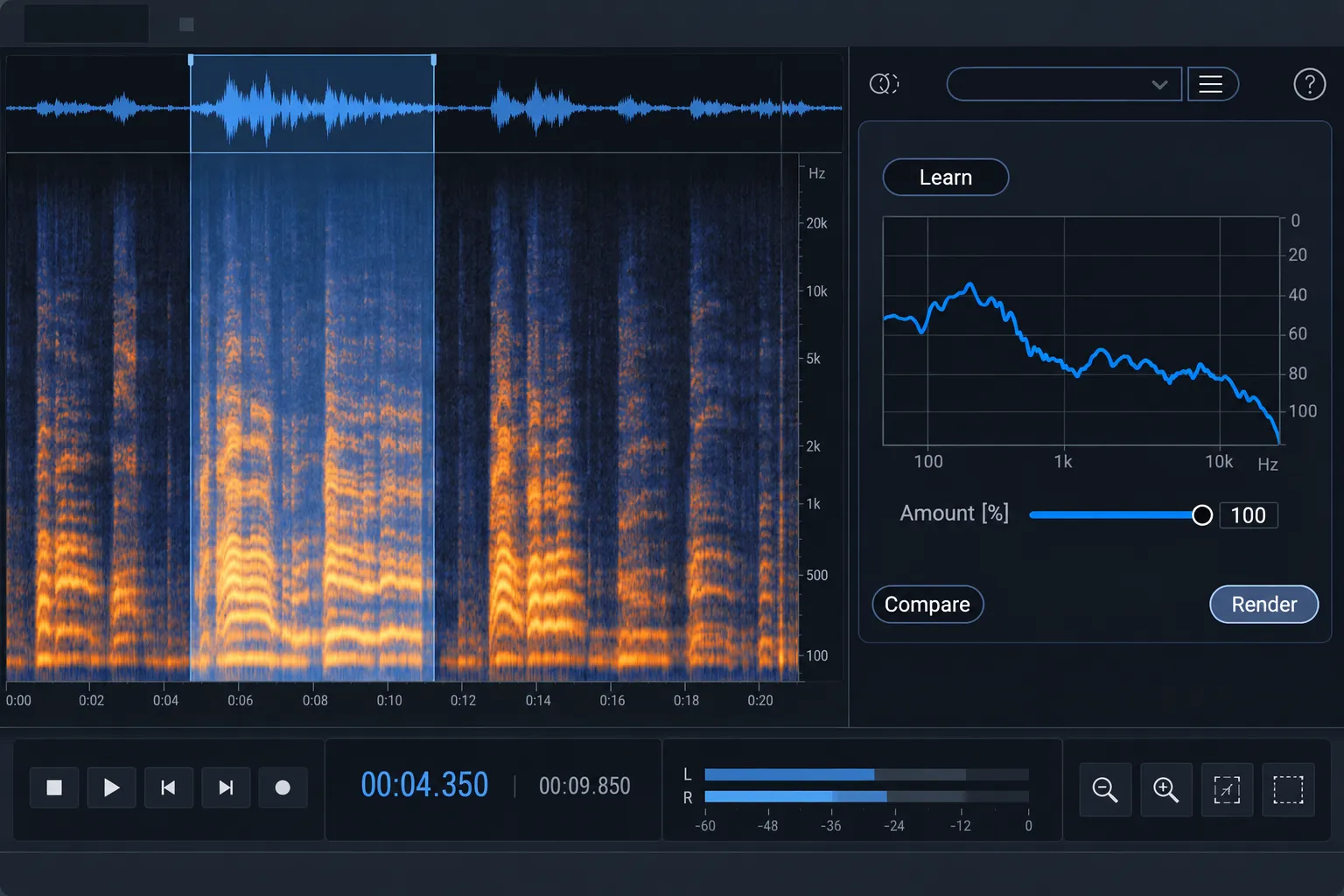Screen dimensions: 1344x896
Task: Stop audio playback
Action: 54,787
